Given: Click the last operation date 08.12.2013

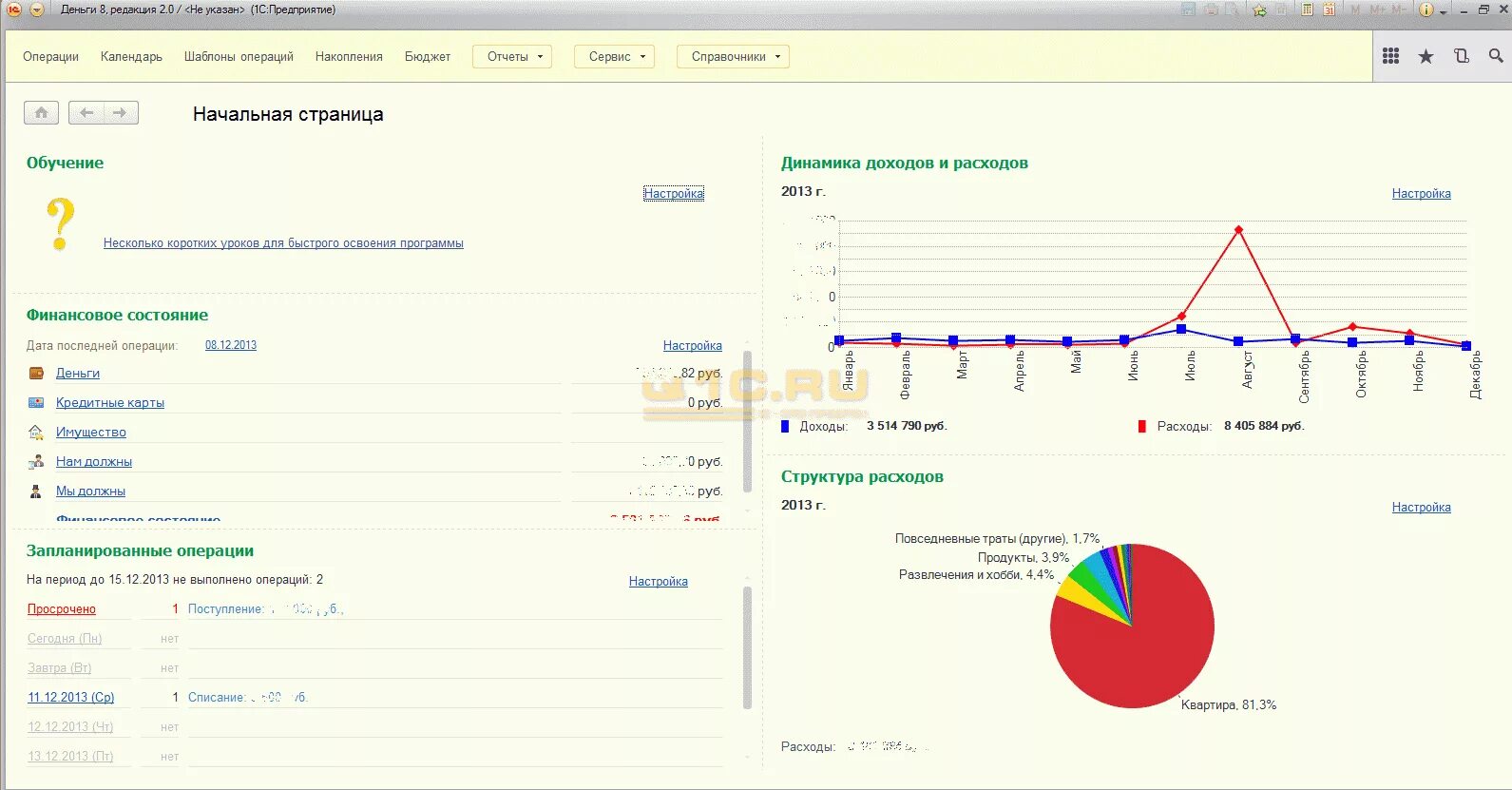Looking at the screenshot, I should click(231, 345).
